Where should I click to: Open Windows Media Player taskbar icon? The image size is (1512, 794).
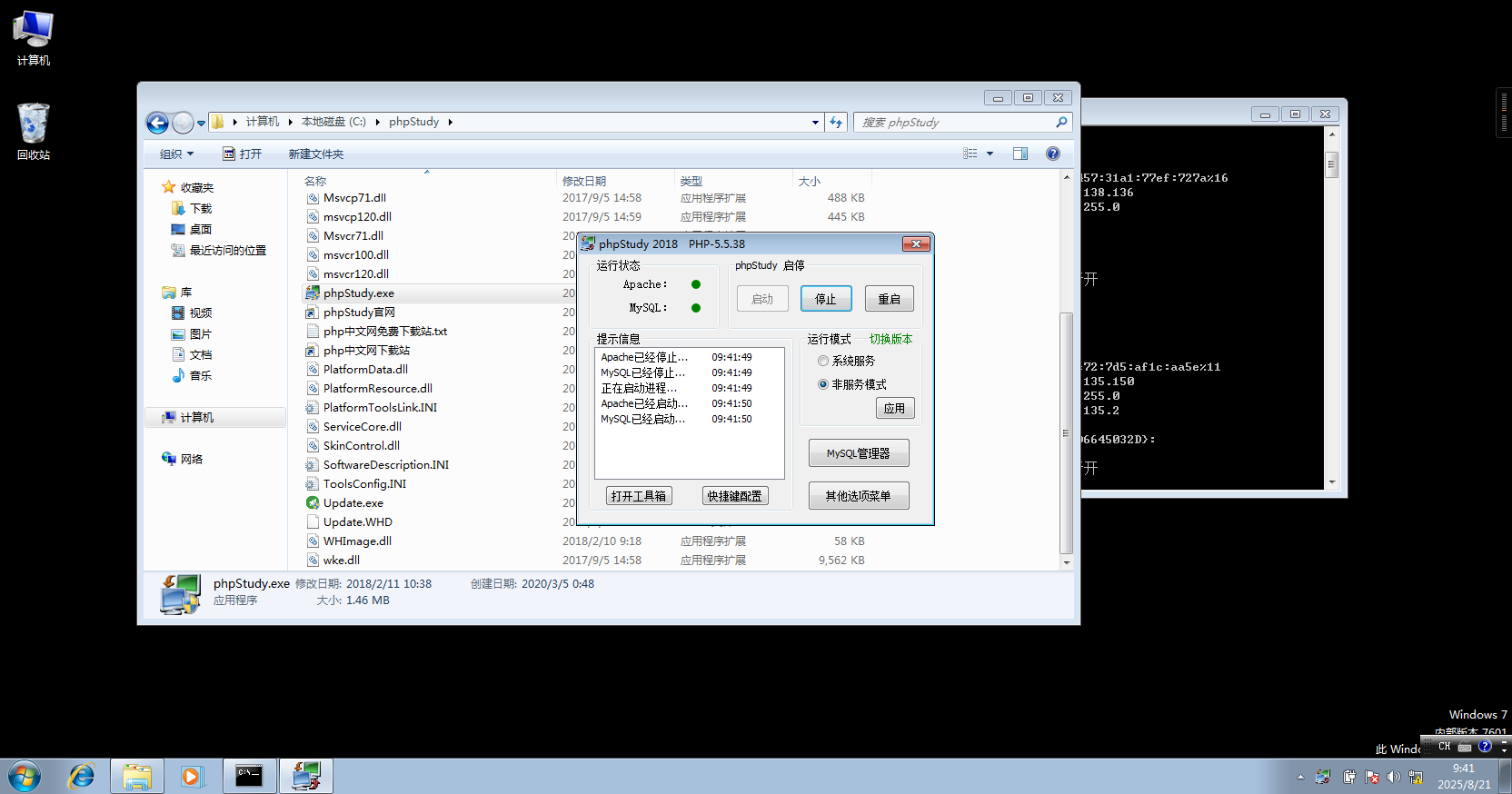[192, 777]
